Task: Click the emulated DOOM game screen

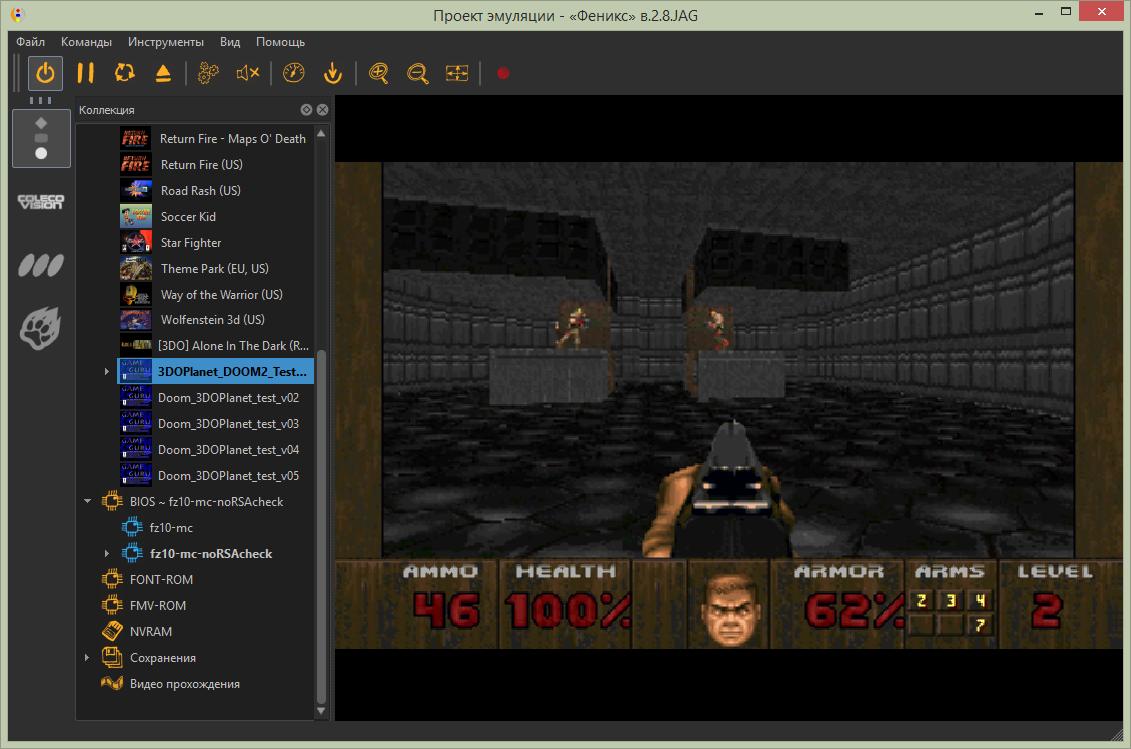Action: pyautogui.click(x=729, y=405)
